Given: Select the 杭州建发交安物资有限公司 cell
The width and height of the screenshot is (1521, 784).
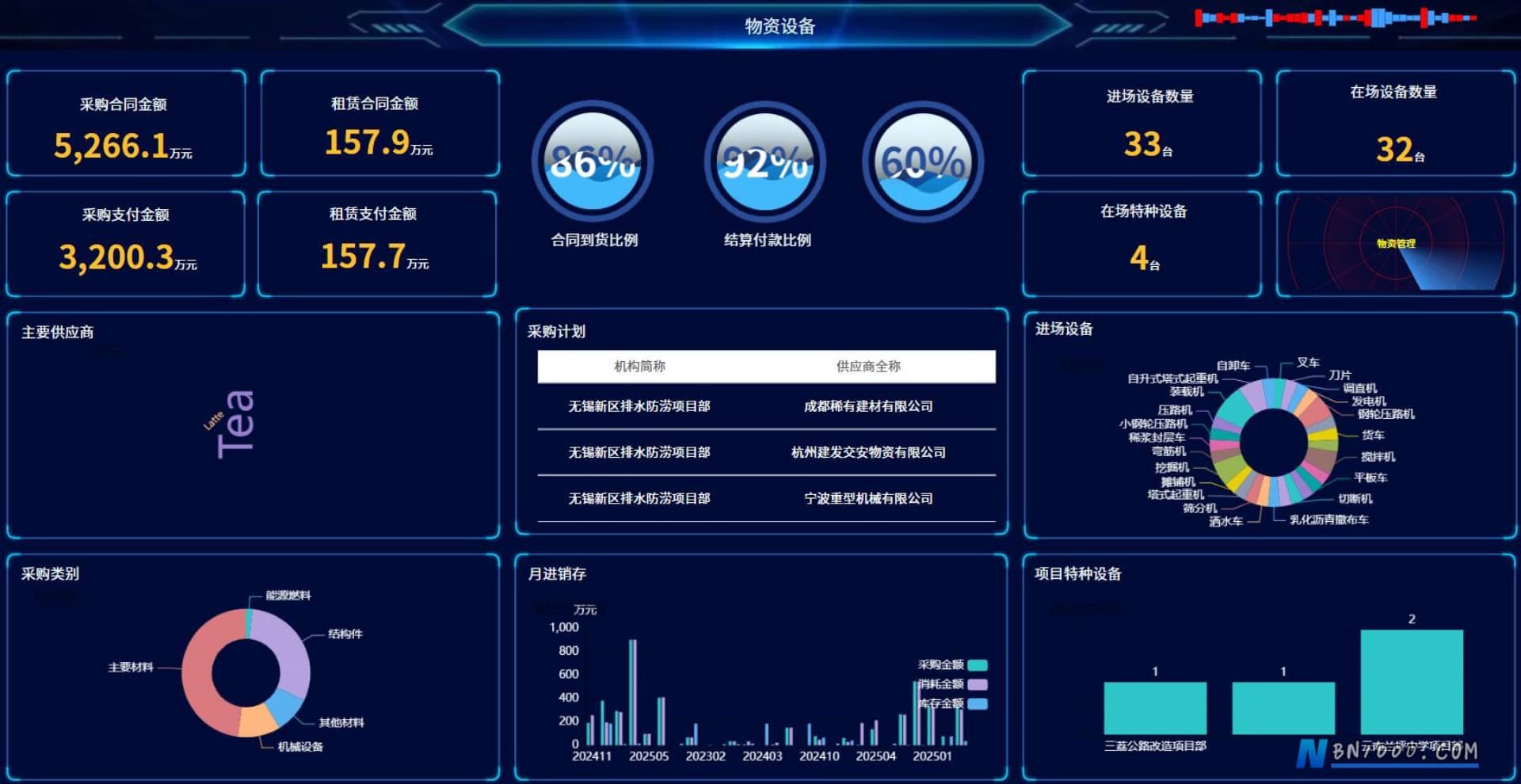Looking at the screenshot, I should pyautogui.click(x=868, y=452).
